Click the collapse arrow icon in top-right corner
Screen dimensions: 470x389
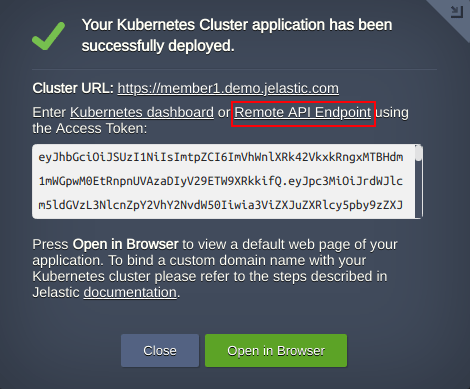(456, 11)
